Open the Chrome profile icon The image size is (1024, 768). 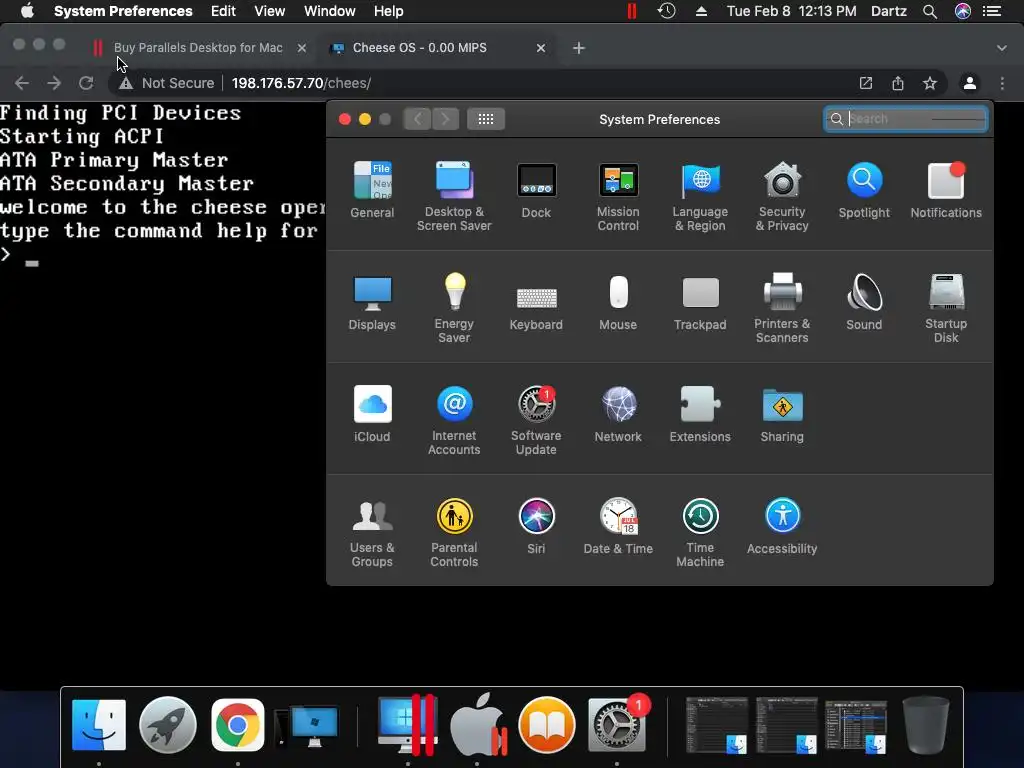click(x=970, y=83)
